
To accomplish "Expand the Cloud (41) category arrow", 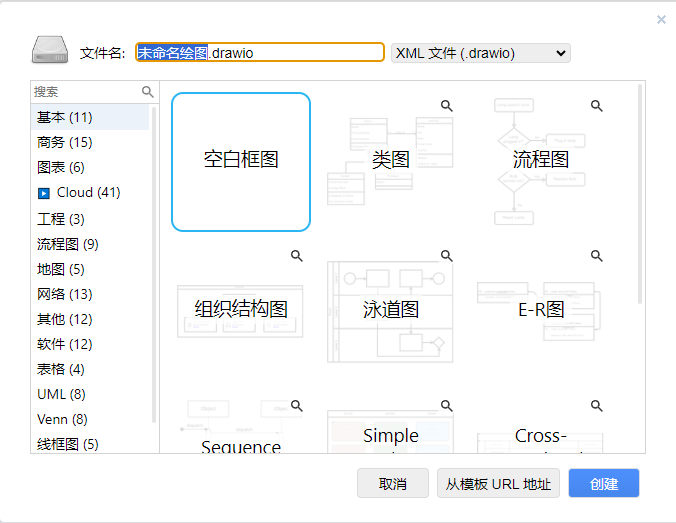I will [44, 193].
